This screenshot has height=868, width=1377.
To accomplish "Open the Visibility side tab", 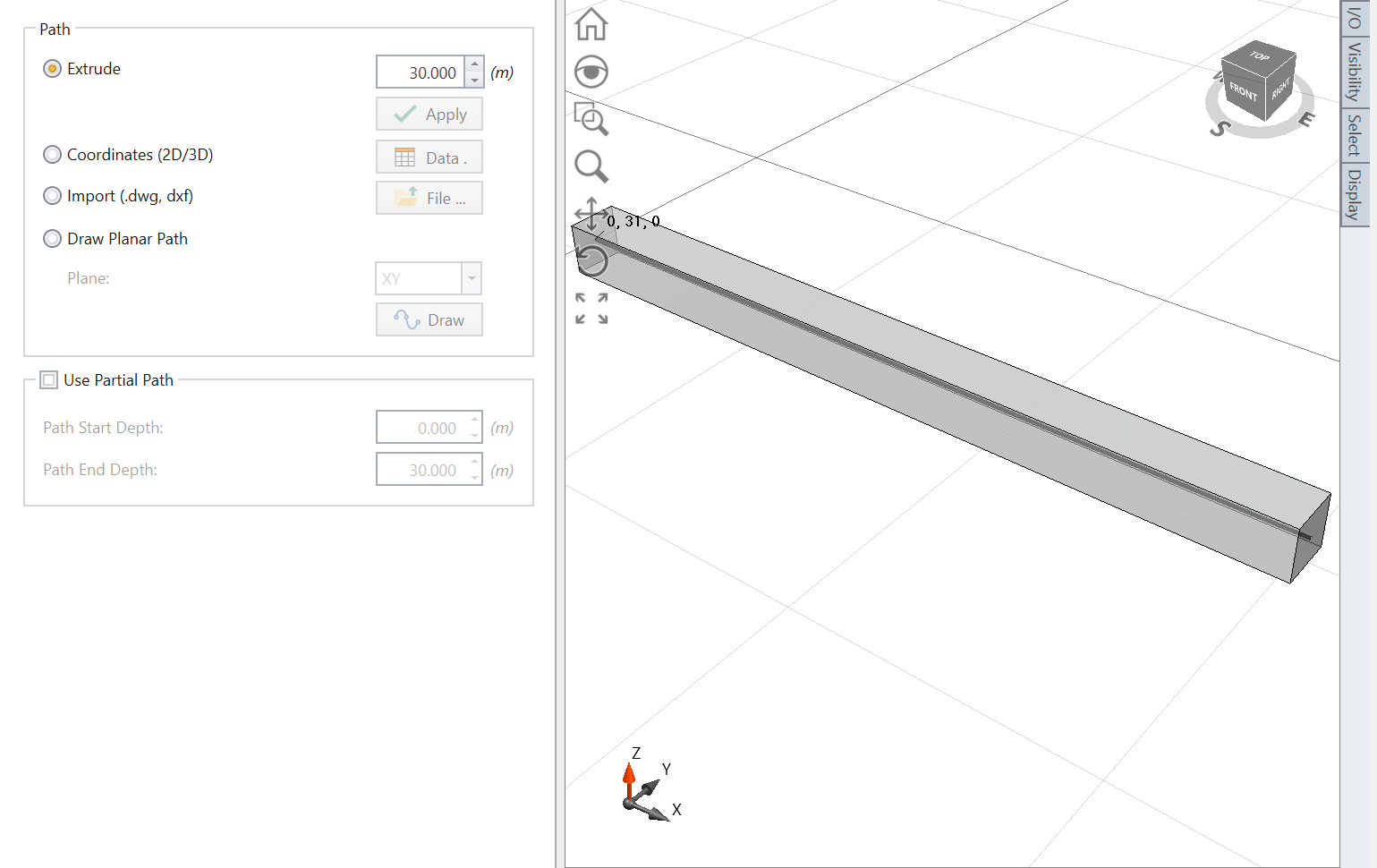I will coord(1355,72).
